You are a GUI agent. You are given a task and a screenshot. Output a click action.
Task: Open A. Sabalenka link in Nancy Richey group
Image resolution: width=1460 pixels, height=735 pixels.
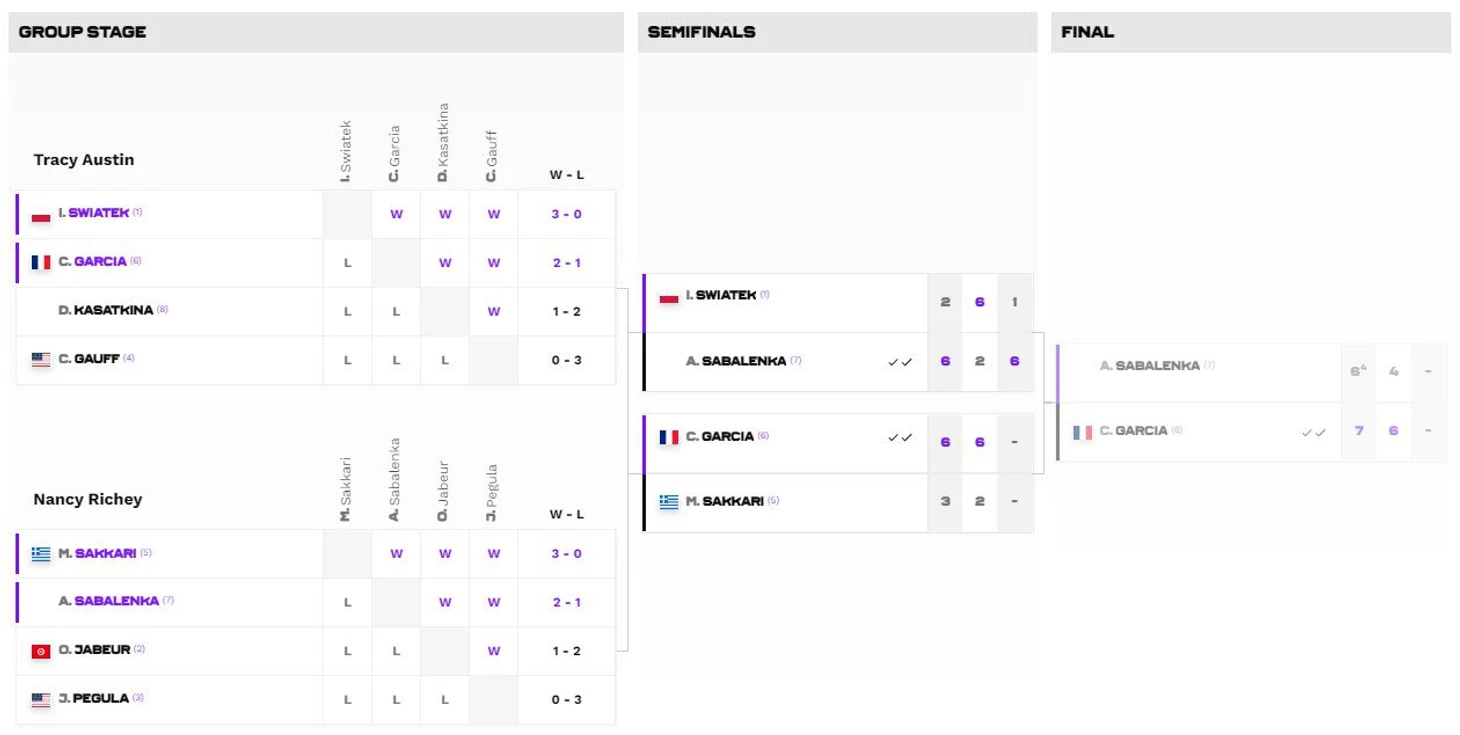coord(109,601)
